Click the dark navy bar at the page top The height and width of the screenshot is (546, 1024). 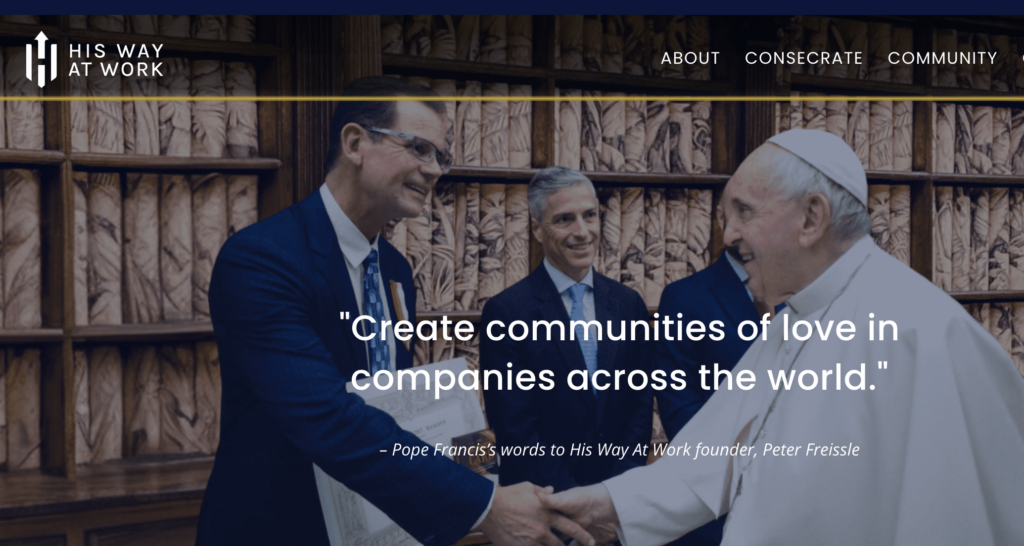coord(512,7)
